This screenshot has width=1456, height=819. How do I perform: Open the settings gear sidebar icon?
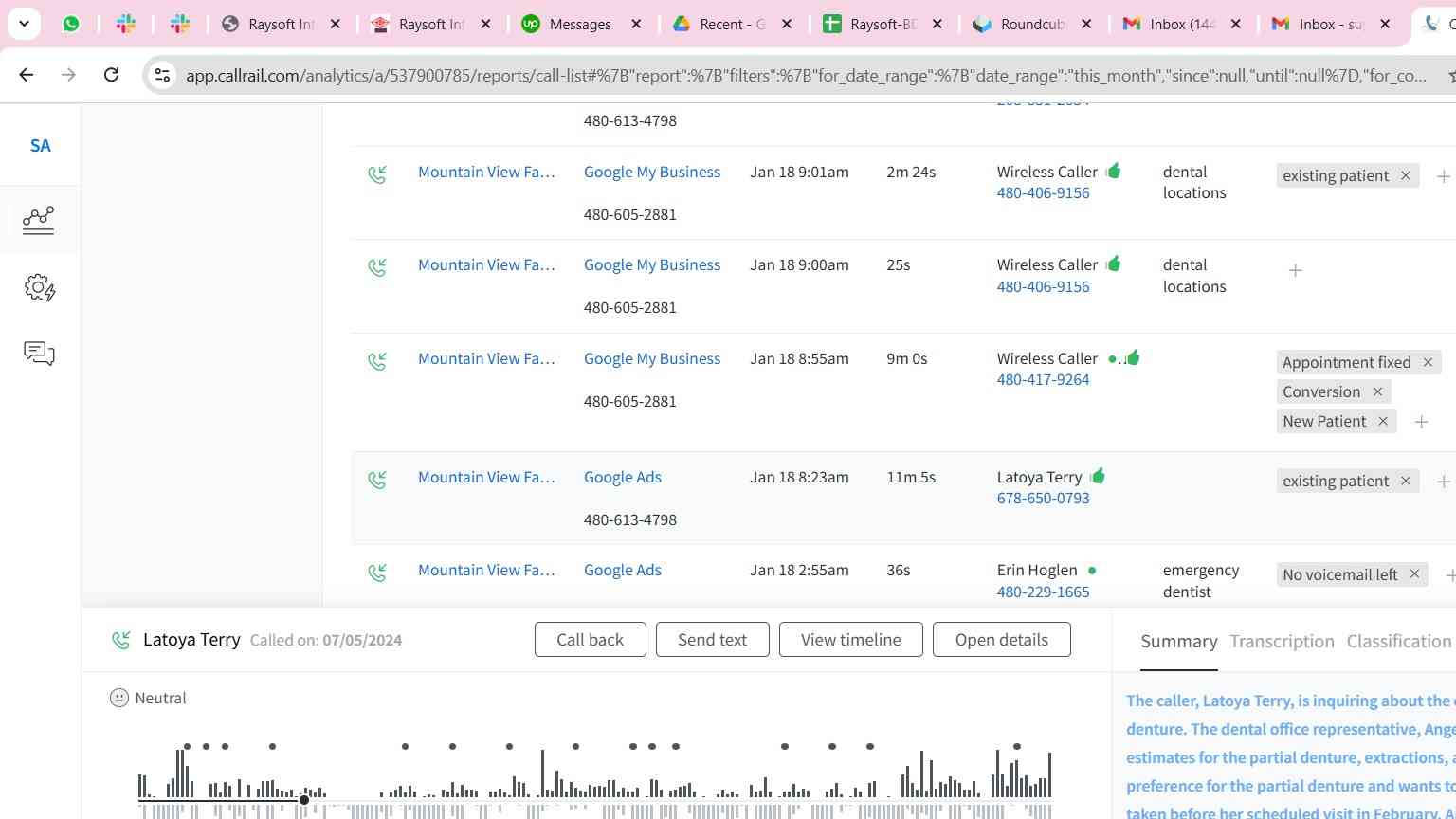[x=40, y=287]
